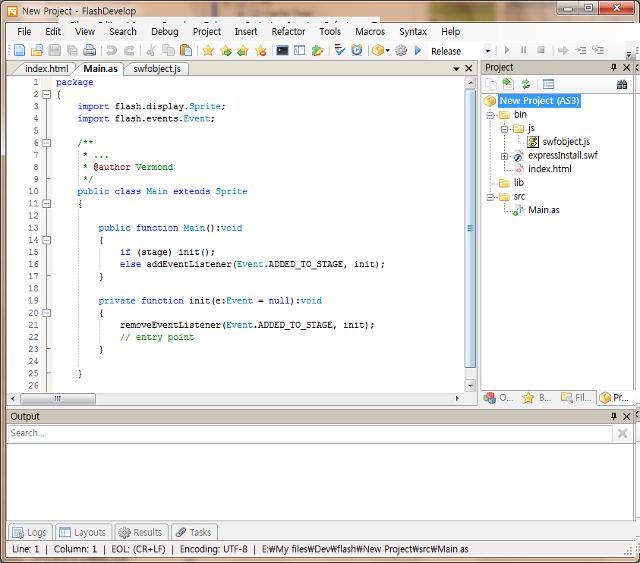Screen dimensions: 640x563
Task: Open the Results tab at the bottom
Action: point(141,532)
